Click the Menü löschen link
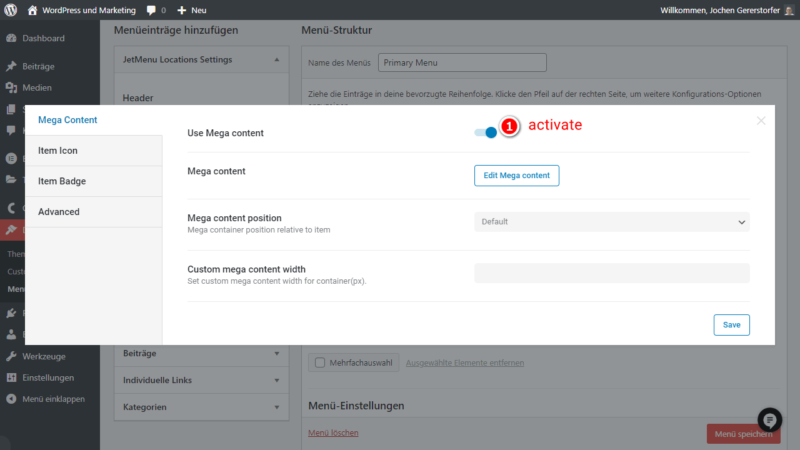The image size is (800, 450). 333,433
